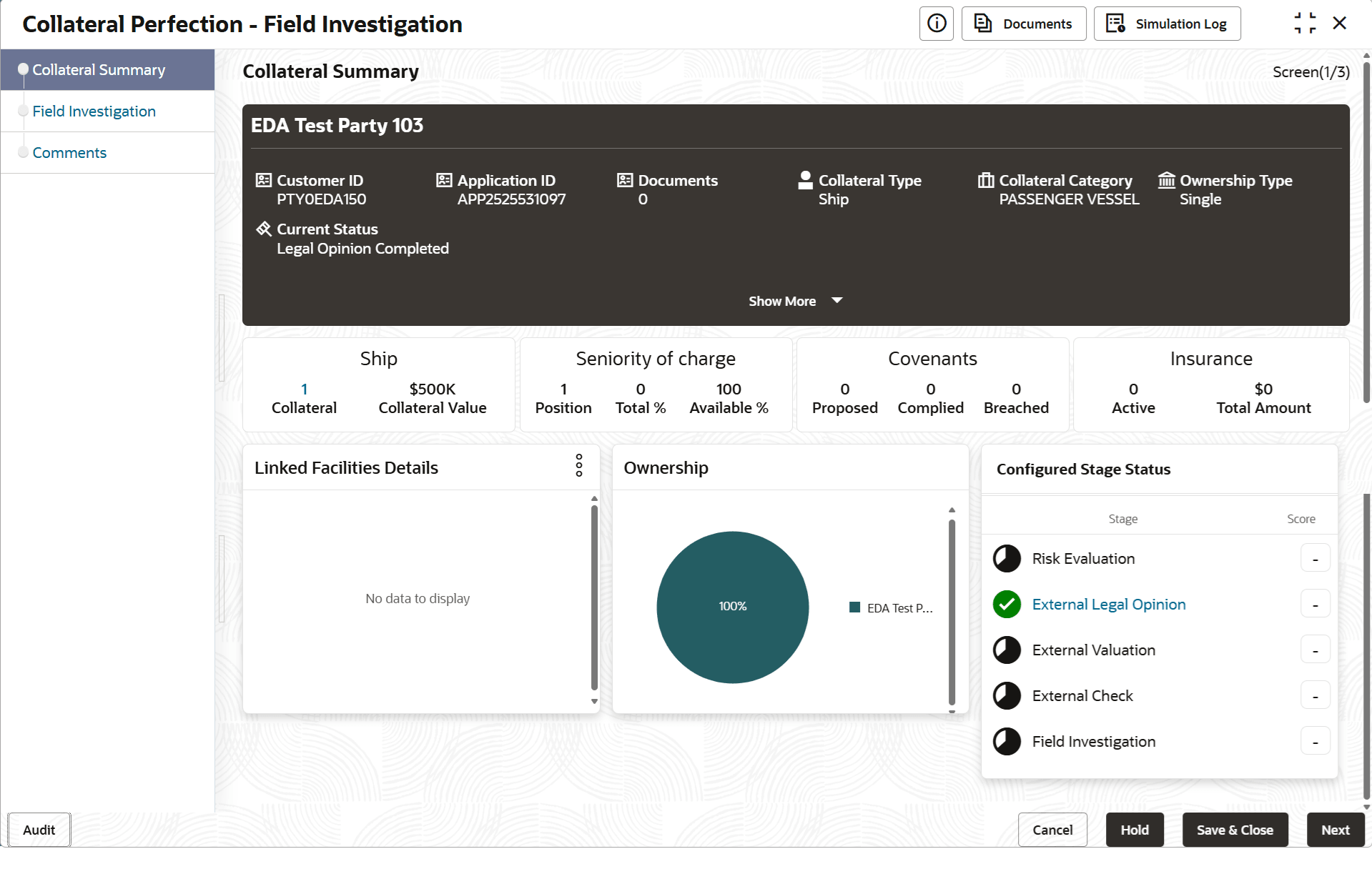This screenshot has width=1372, height=874.
Task: Click the External Valuation status icon
Action: tap(1007, 650)
